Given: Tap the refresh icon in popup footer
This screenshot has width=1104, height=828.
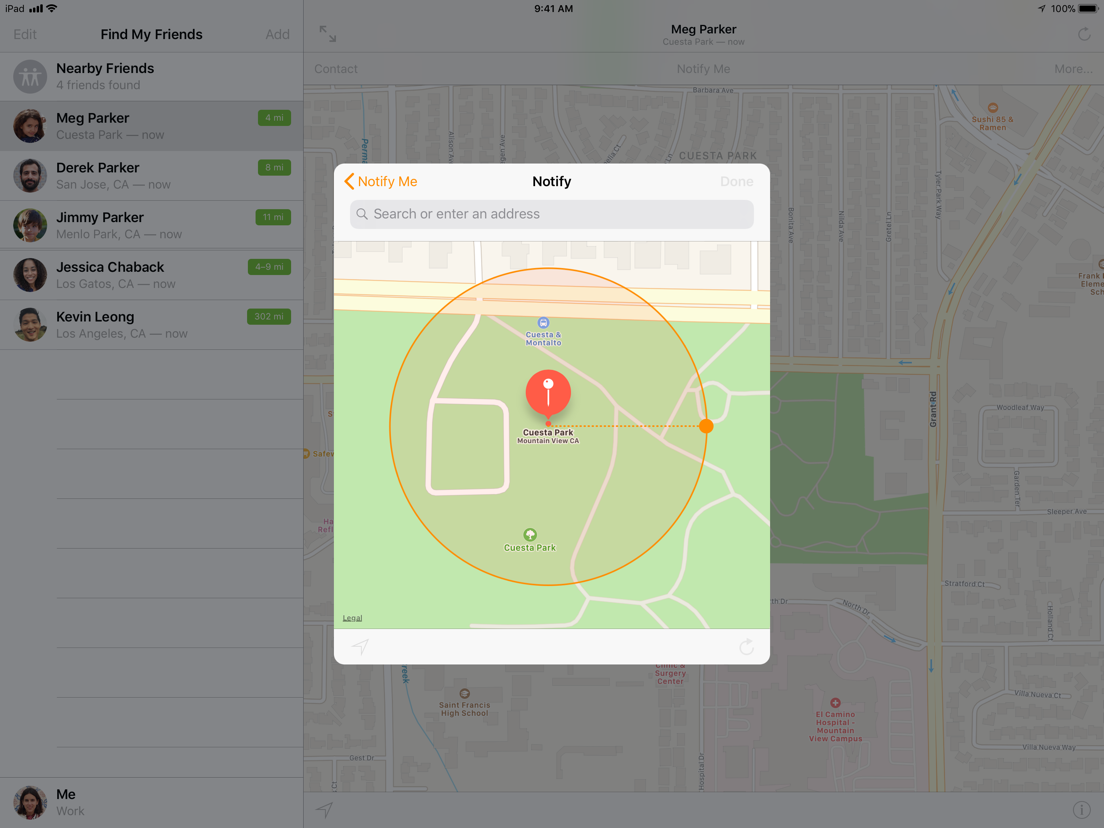Looking at the screenshot, I should click(746, 646).
